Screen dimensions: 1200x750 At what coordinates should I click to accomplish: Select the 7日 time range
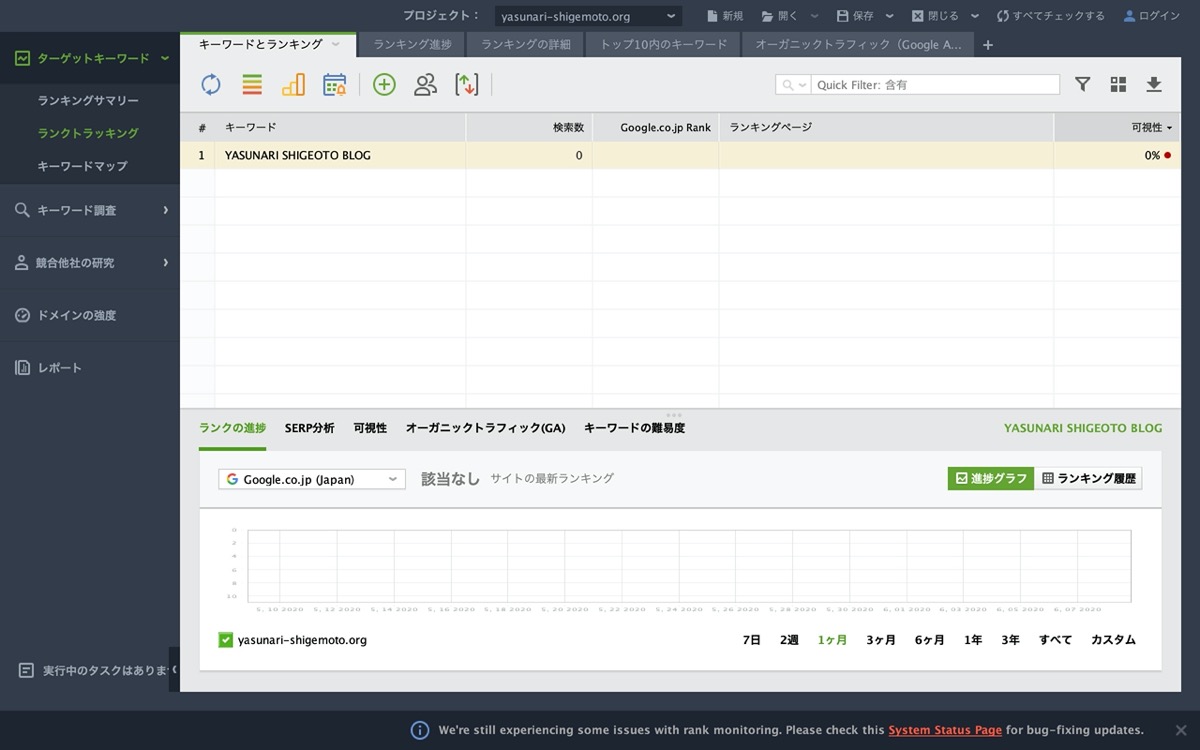pyautogui.click(x=752, y=640)
